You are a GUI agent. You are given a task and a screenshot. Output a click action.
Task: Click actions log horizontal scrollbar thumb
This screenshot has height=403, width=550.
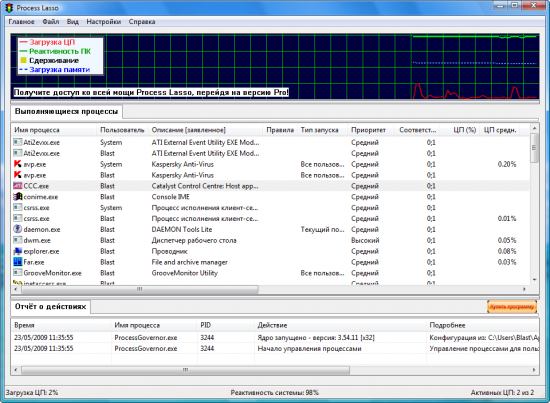coord(185,370)
